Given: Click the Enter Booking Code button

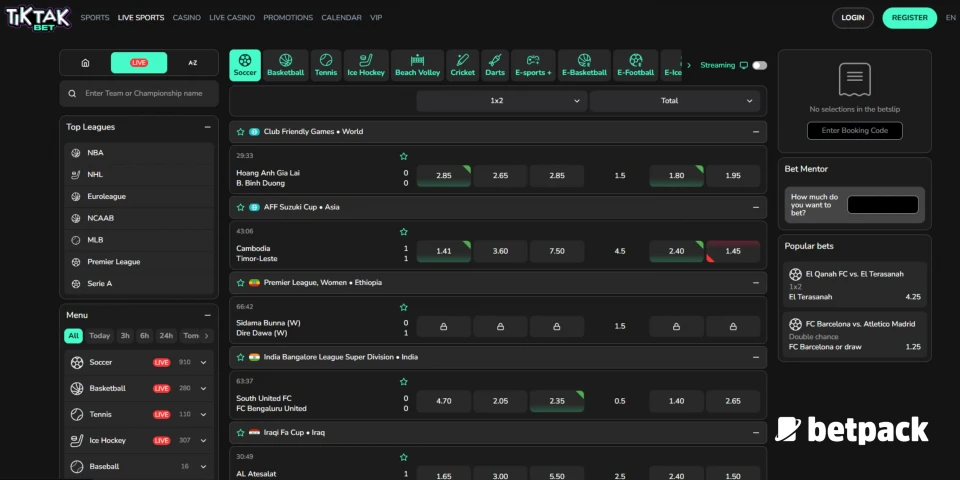Looking at the screenshot, I should coord(854,131).
